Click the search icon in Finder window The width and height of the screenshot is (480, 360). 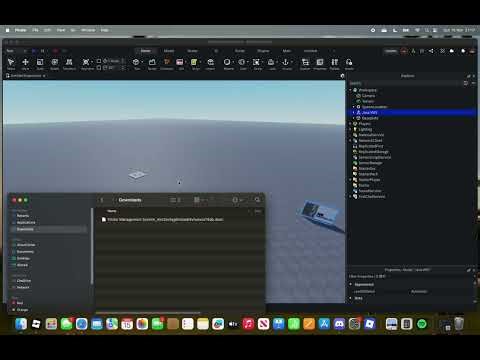(x=257, y=200)
